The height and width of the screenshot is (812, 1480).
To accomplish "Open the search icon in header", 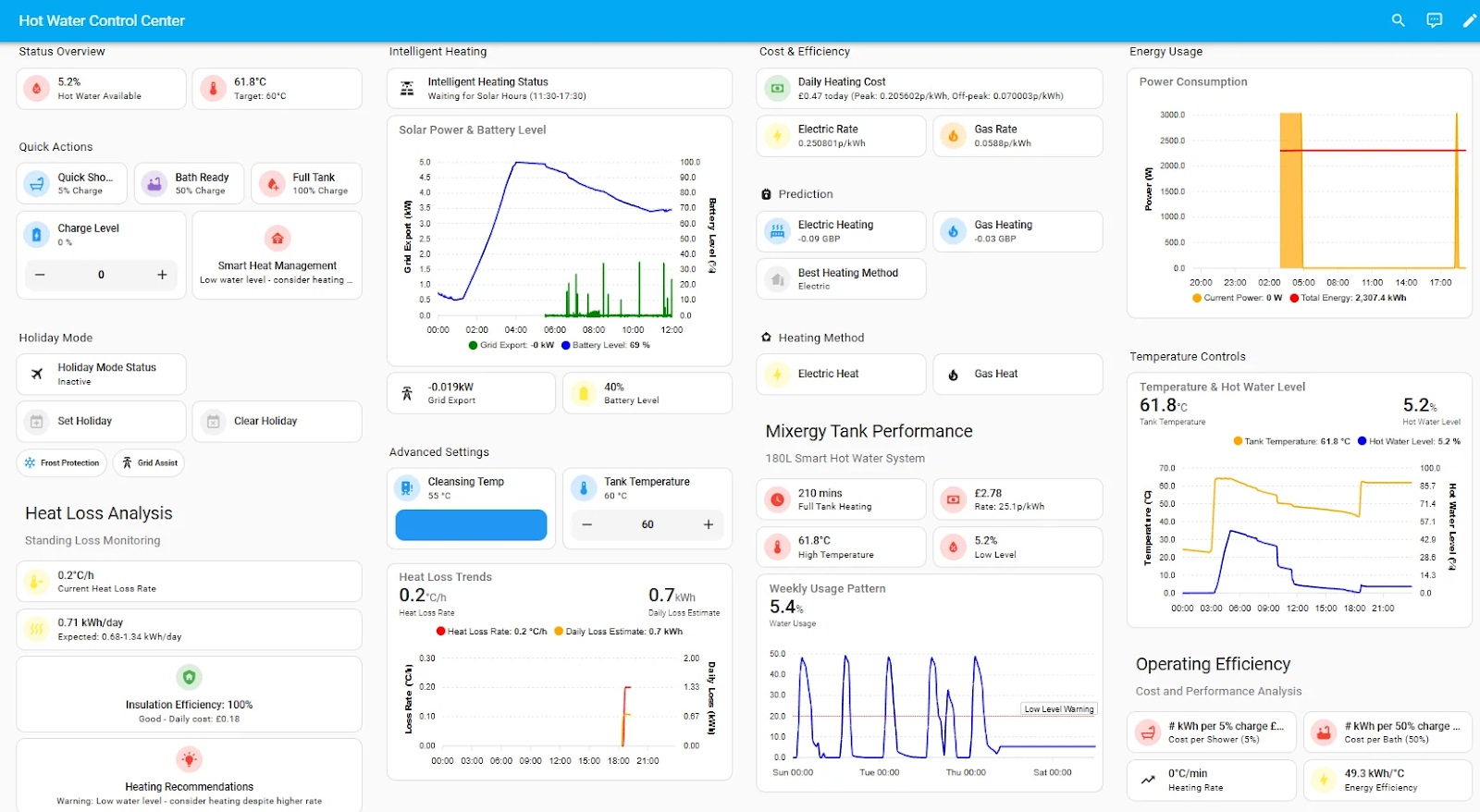I will coord(1398,20).
